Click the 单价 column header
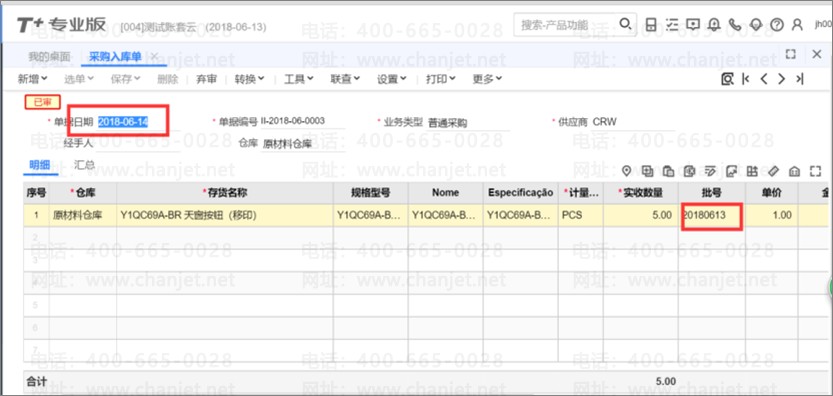 771,192
